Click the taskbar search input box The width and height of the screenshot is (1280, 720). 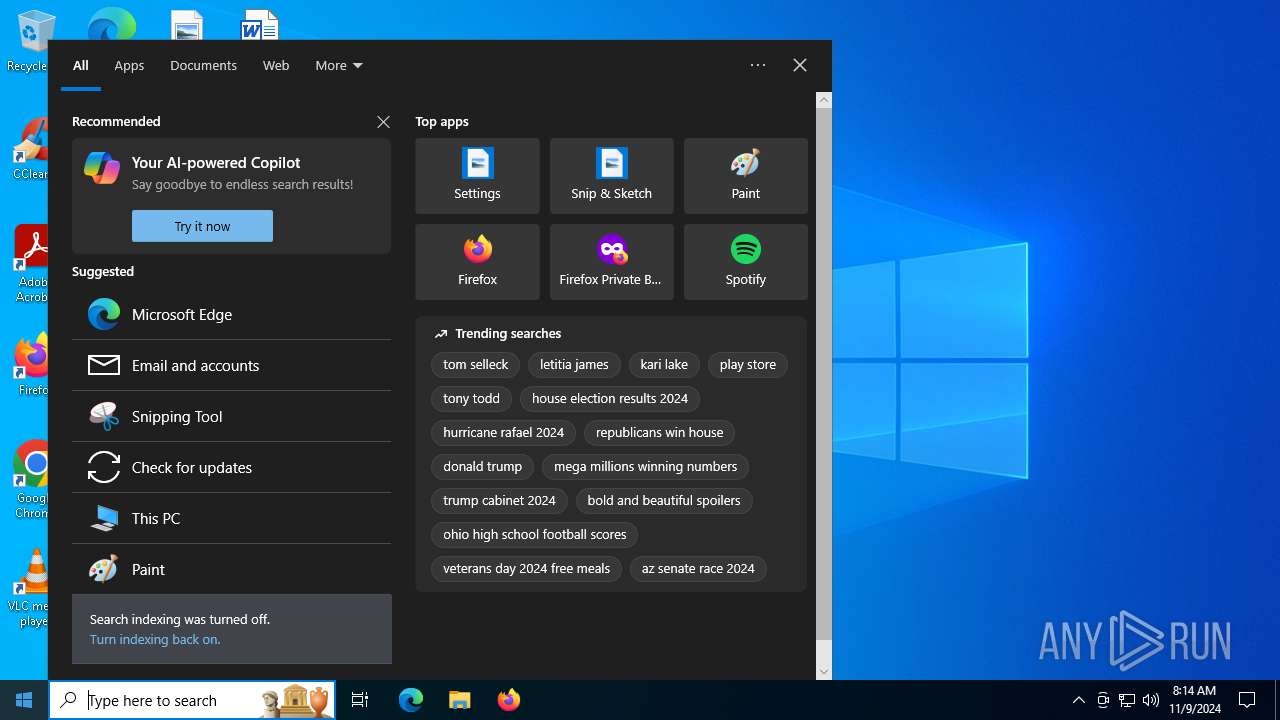click(x=193, y=700)
